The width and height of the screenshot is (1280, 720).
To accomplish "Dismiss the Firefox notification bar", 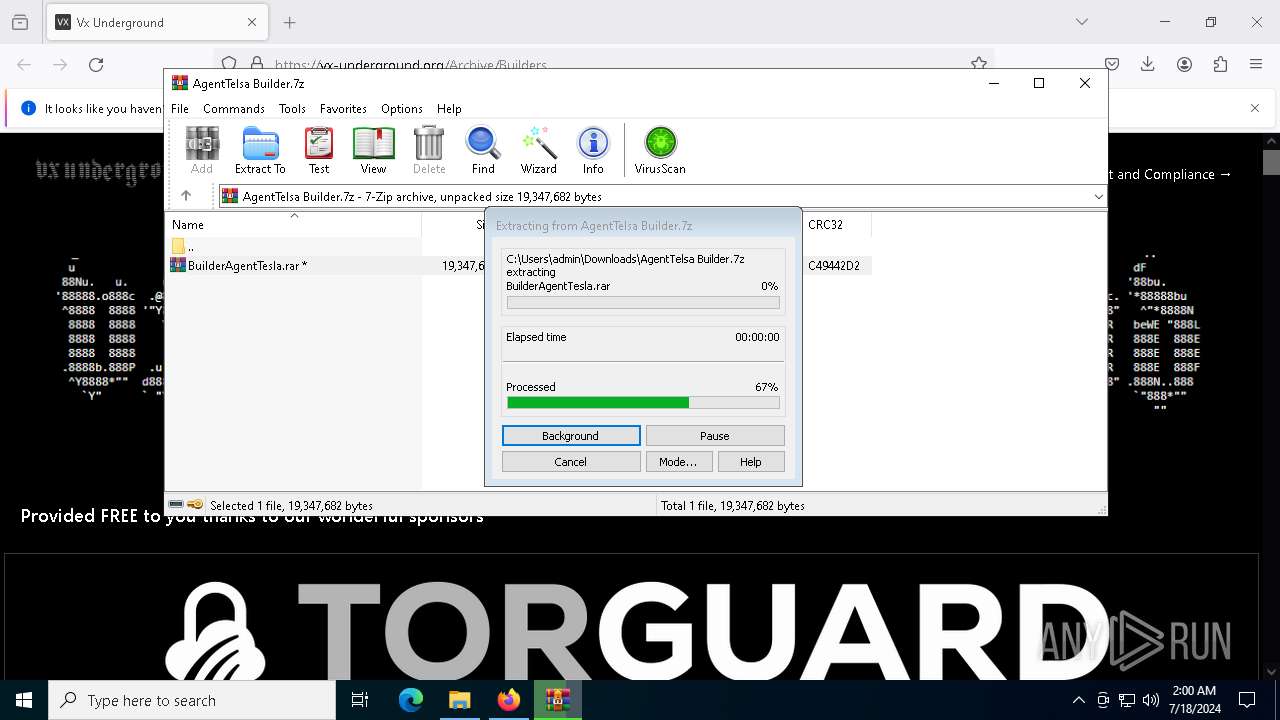I will tap(1255, 108).
